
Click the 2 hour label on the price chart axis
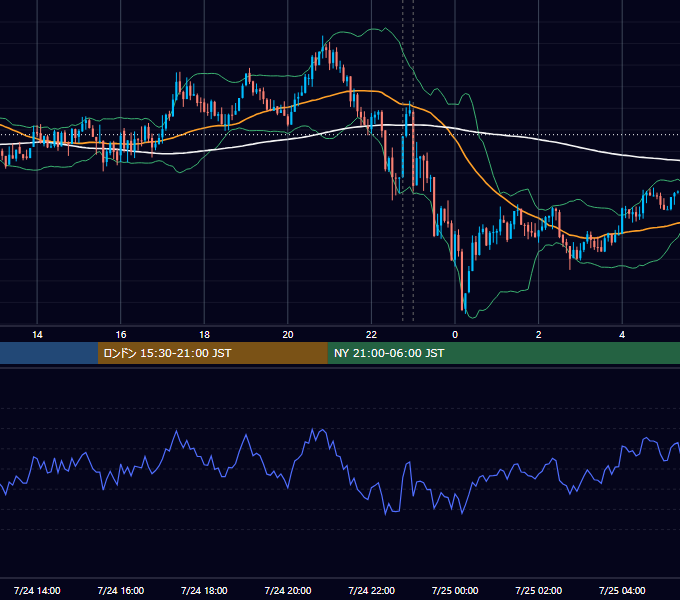point(538,335)
